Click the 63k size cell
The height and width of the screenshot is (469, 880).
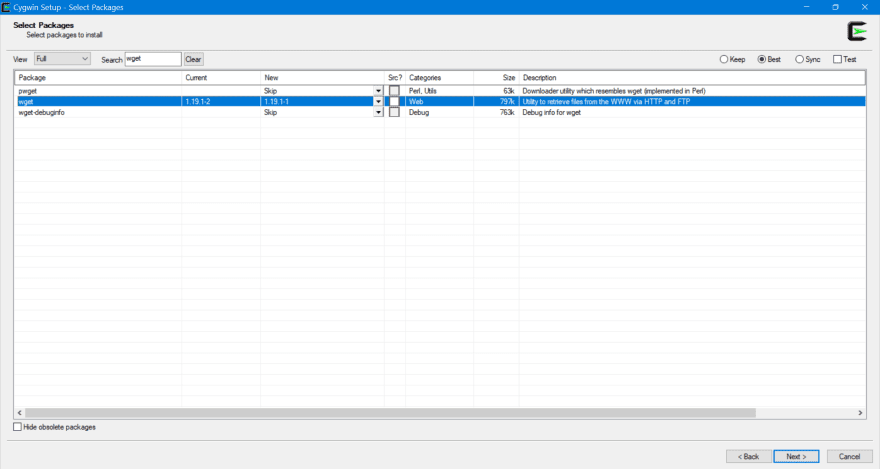tap(509, 91)
